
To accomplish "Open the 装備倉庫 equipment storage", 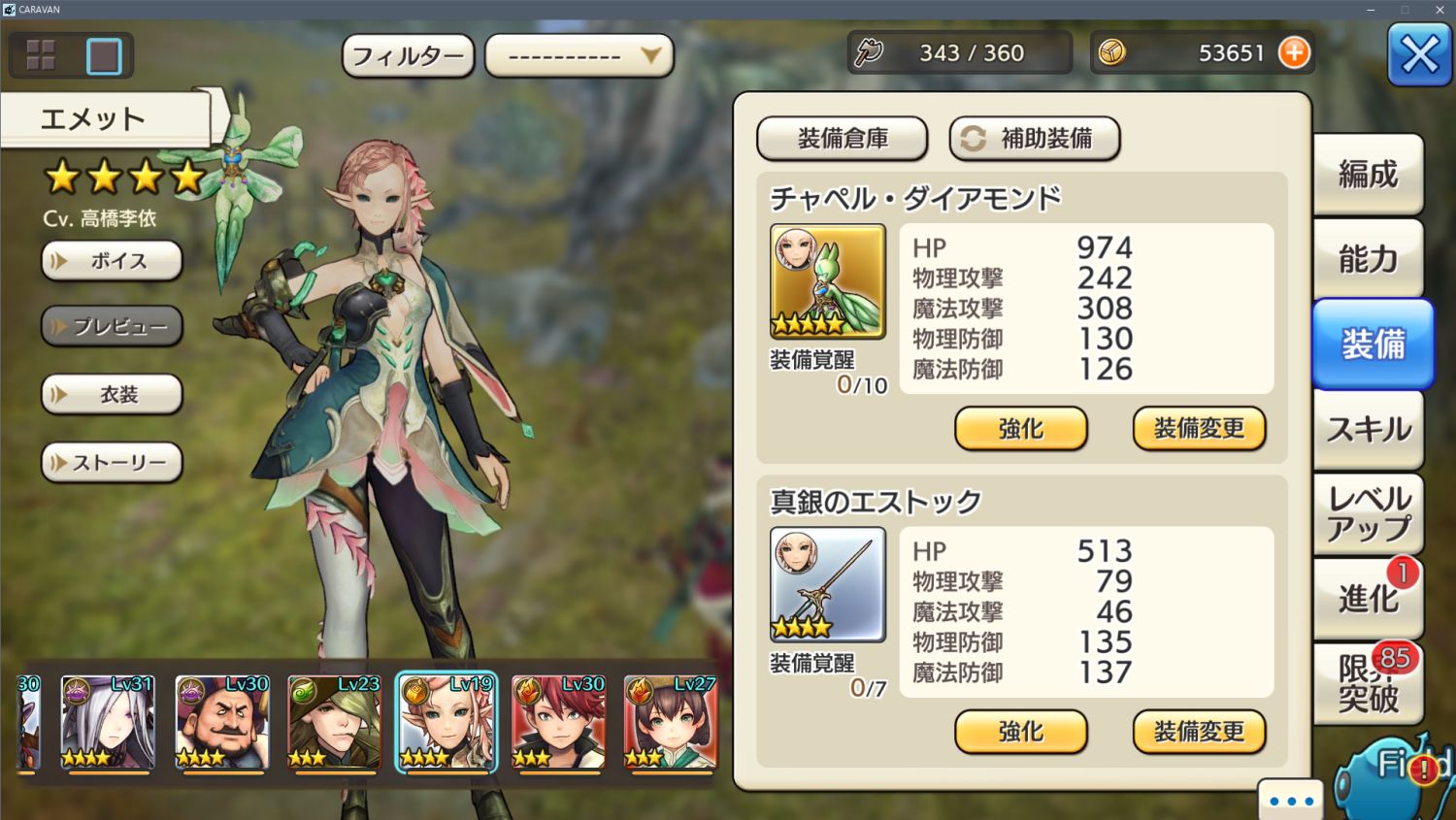I will tap(842, 139).
